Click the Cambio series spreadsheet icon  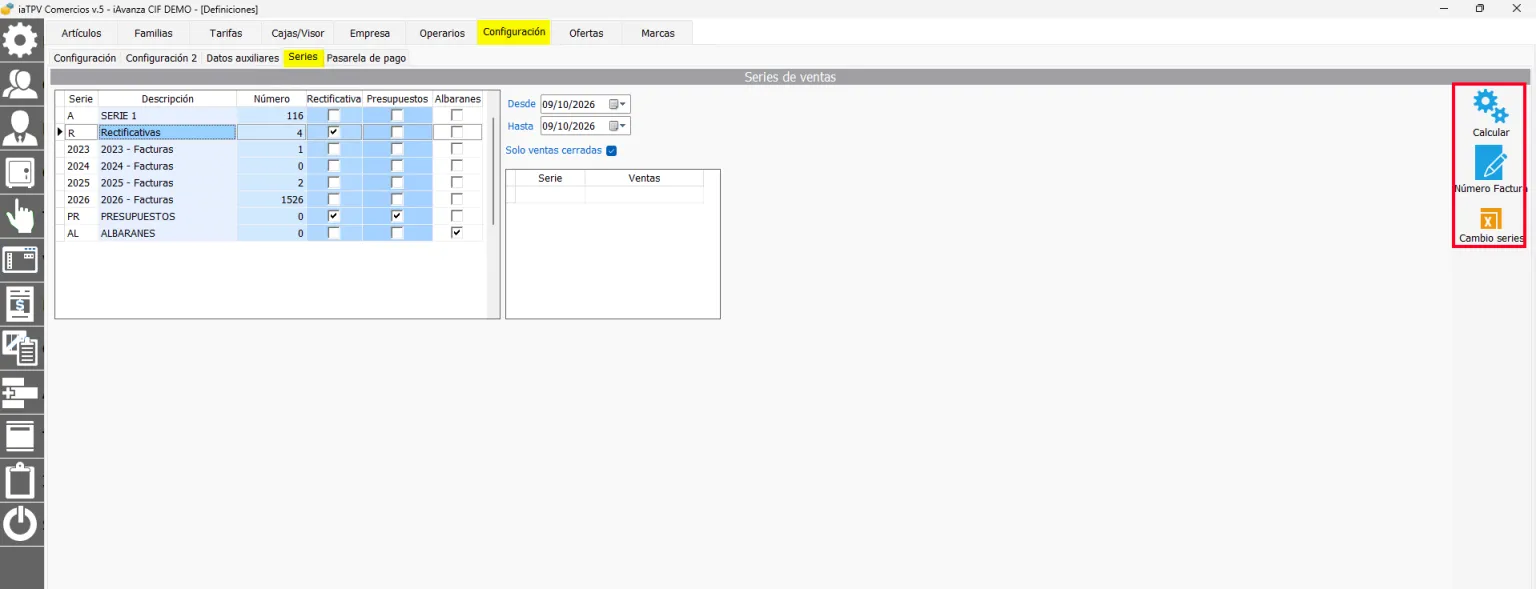coord(1490,219)
